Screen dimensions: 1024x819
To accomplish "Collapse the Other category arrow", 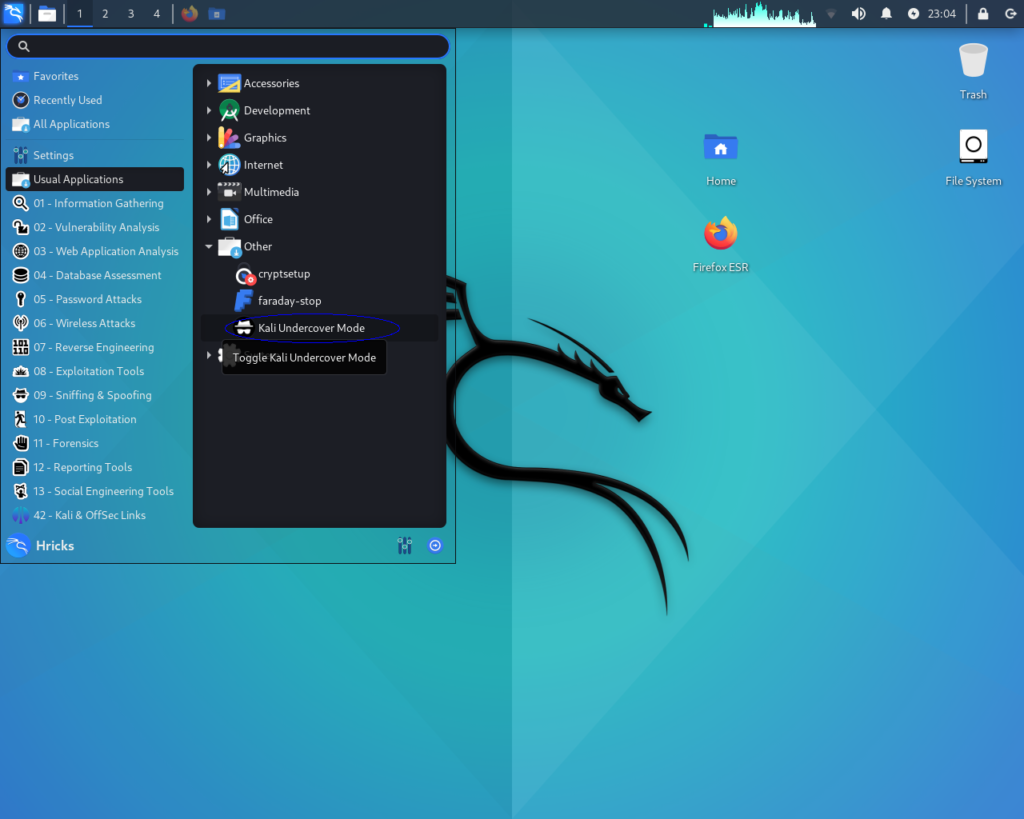I will pos(208,246).
